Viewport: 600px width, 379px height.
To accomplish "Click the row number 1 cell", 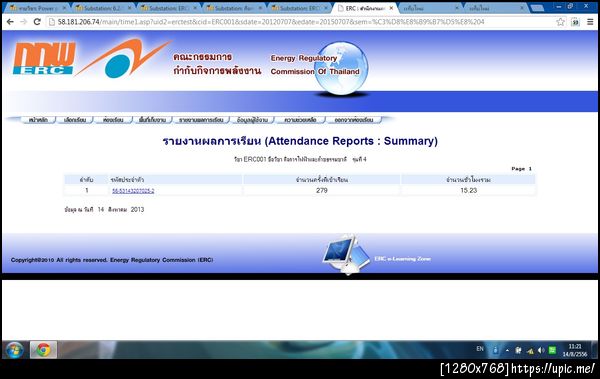I will [87, 190].
